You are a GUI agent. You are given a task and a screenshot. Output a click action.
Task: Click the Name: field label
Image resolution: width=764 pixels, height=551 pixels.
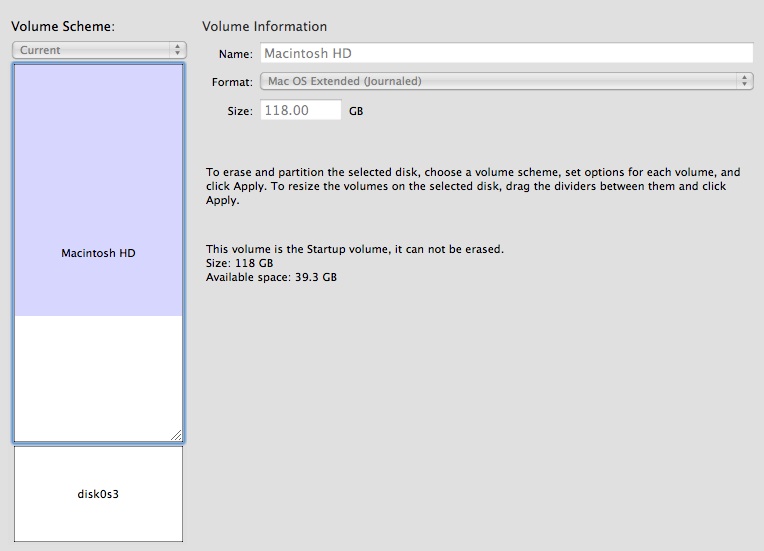pos(235,54)
